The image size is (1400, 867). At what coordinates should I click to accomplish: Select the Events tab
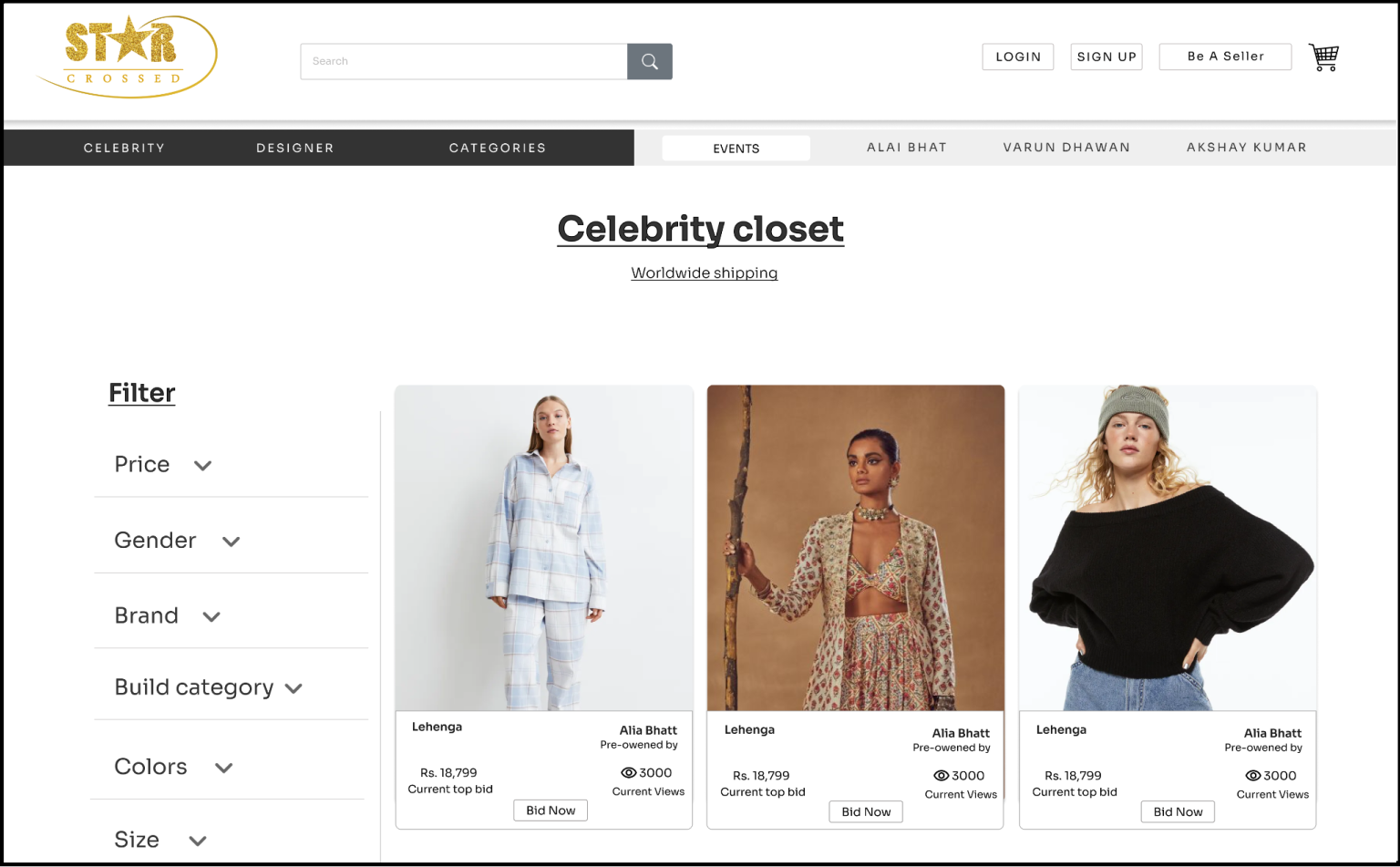(x=736, y=149)
